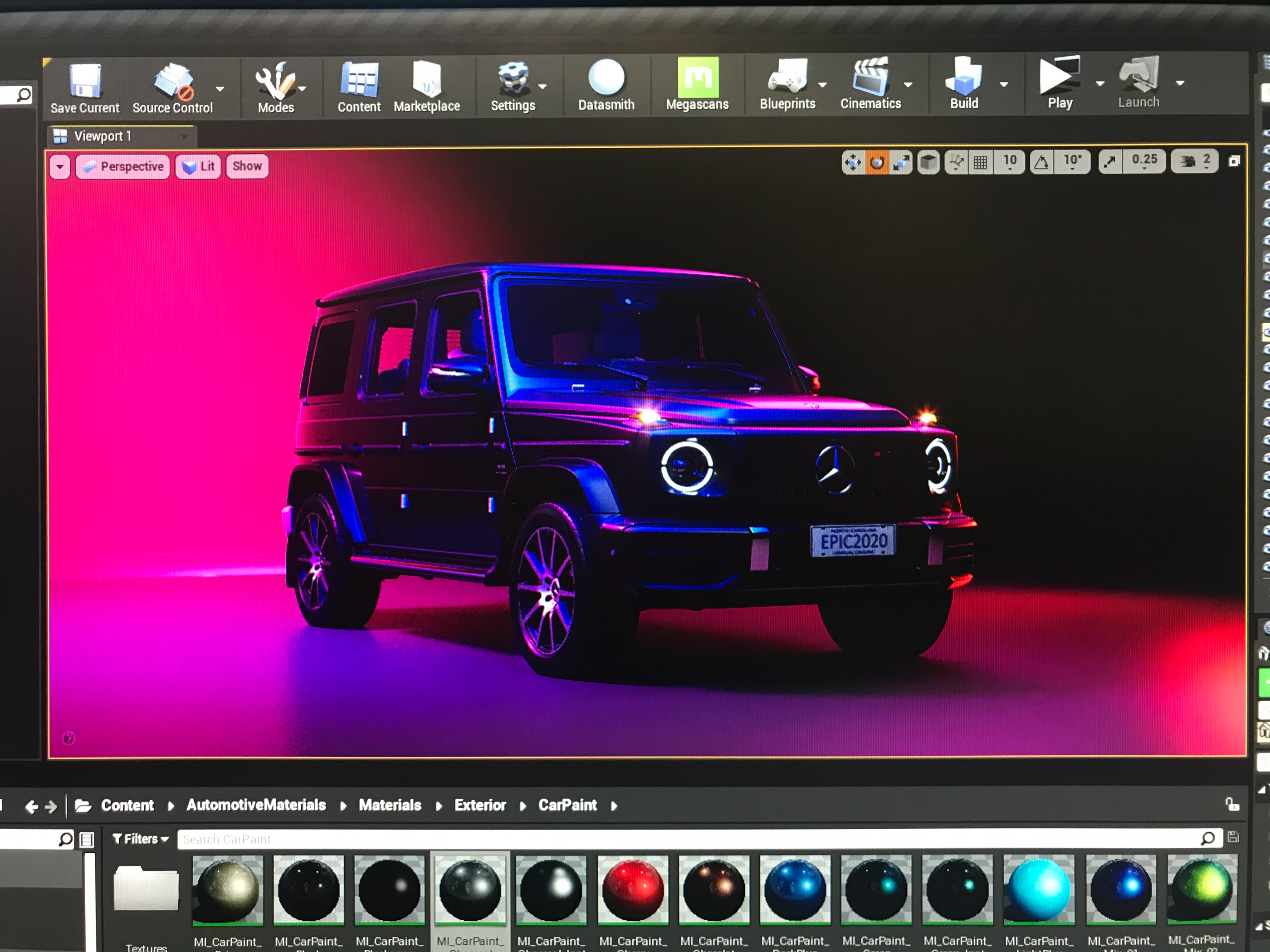The height and width of the screenshot is (952, 1270).
Task: Select the red car paint material swatch
Action: [633, 889]
